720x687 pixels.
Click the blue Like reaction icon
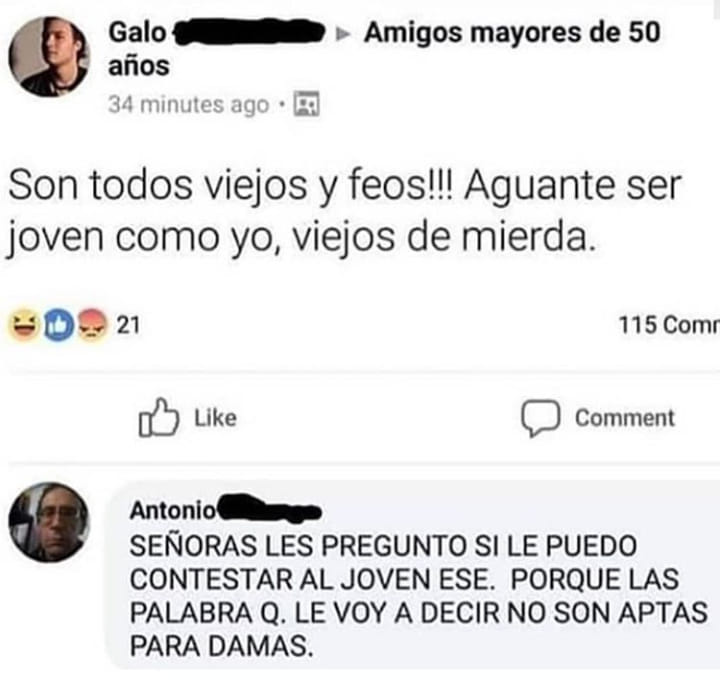click(58, 326)
